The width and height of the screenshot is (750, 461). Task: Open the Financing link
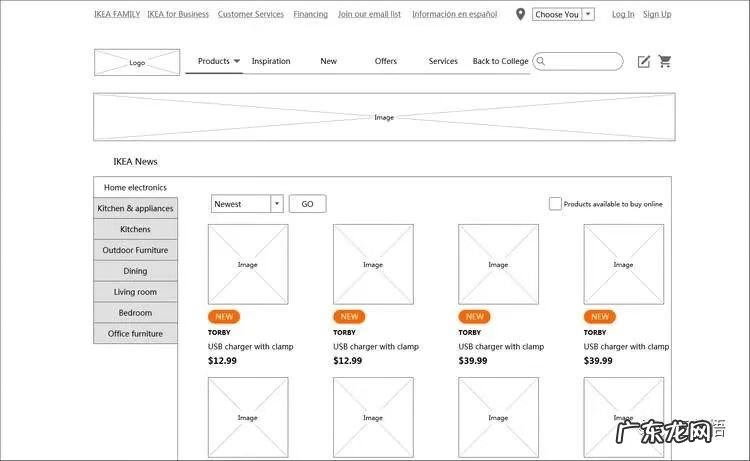[311, 14]
